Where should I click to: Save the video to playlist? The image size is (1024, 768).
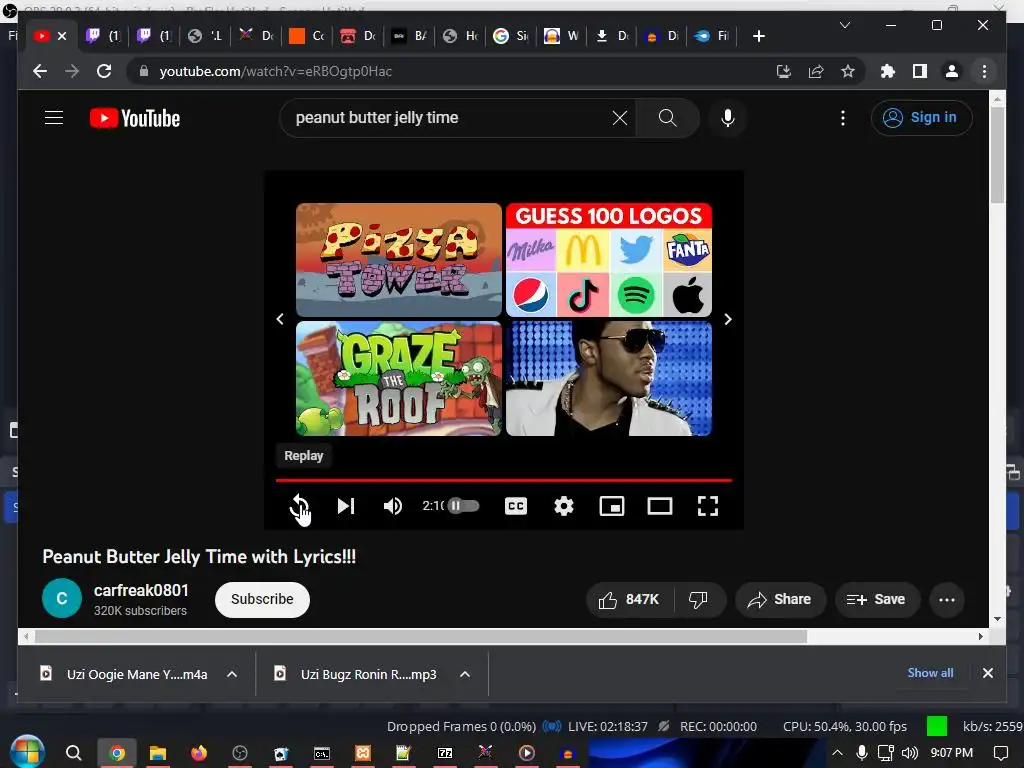tap(877, 600)
